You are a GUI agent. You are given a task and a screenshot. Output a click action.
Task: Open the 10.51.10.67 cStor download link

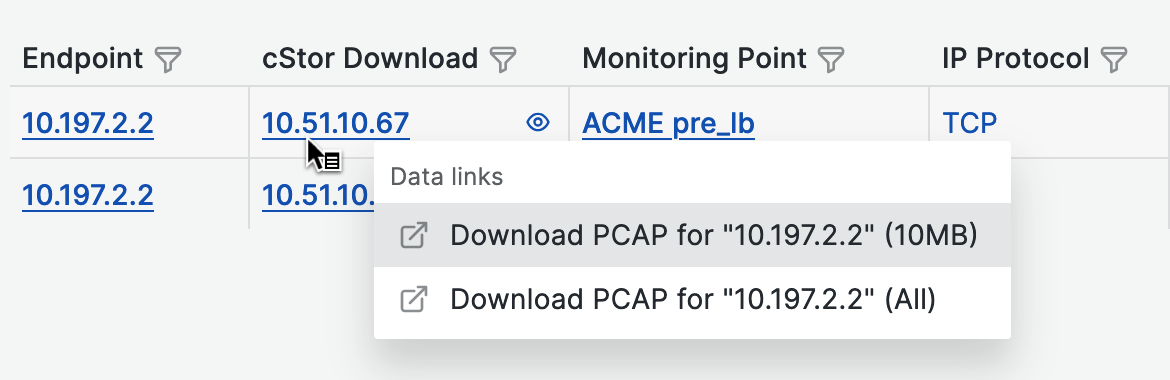[336, 123]
